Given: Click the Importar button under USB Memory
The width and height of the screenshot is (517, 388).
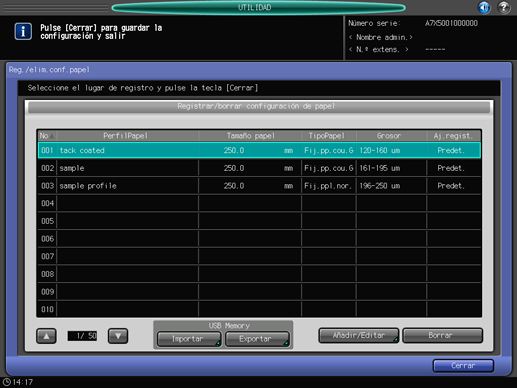Looking at the screenshot, I should click(x=189, y=339).
